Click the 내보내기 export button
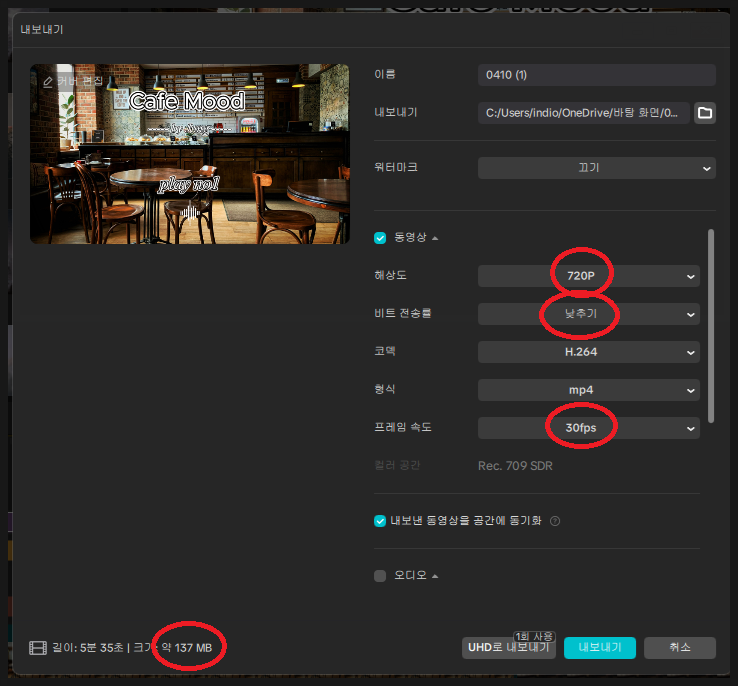The width and height of the screenshot is (738, 686). [x=600, y=648]
